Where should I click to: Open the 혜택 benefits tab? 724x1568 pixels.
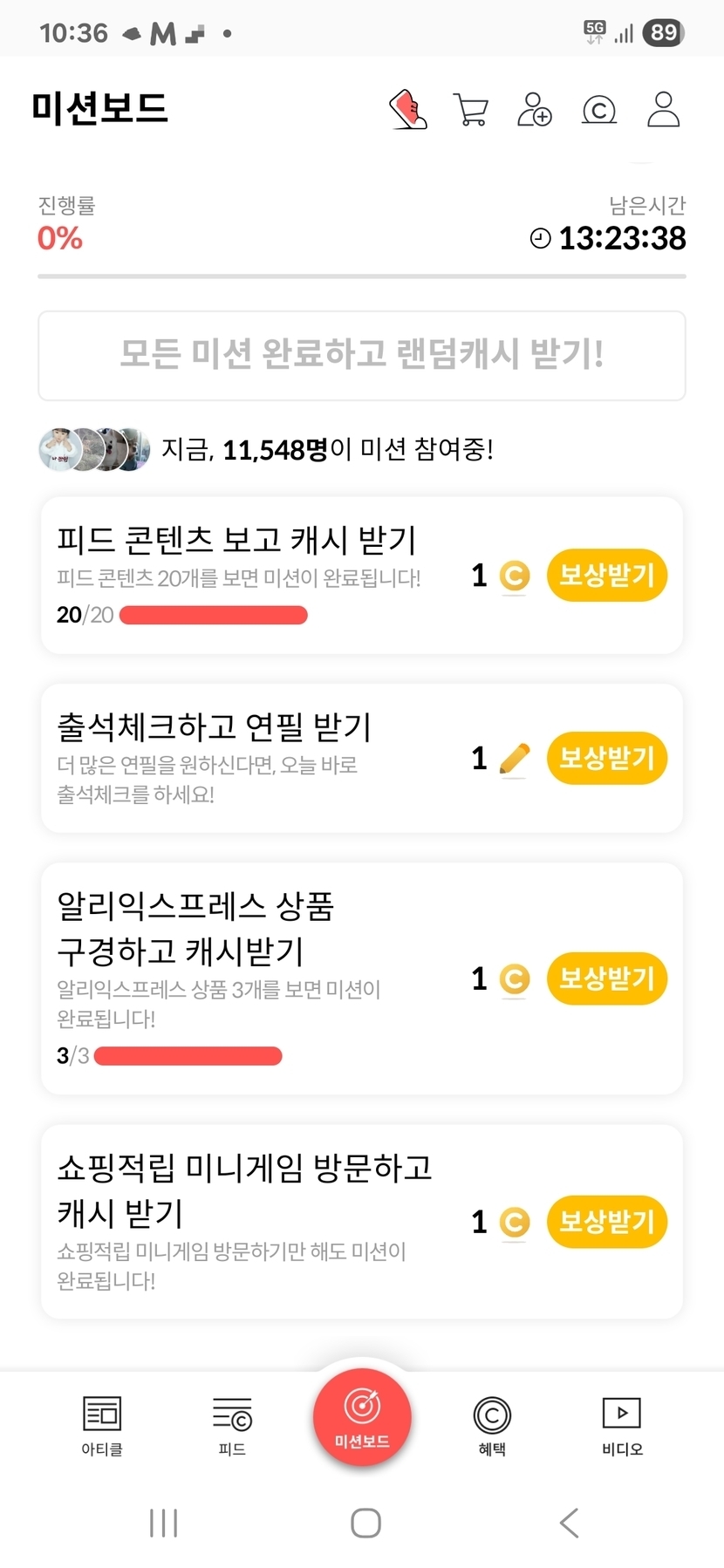[x=492, y=1425]
